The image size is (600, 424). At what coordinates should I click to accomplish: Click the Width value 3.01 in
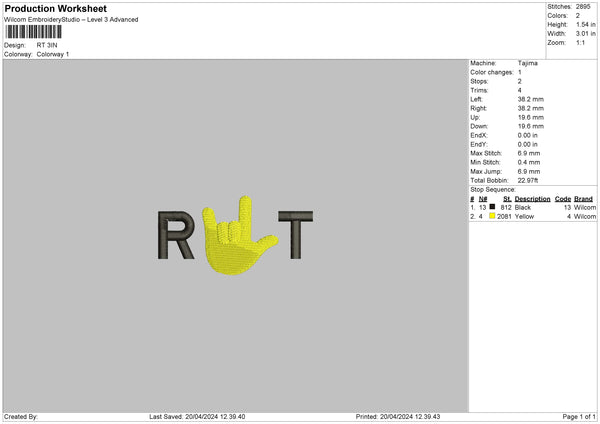[x=586, y=34]
